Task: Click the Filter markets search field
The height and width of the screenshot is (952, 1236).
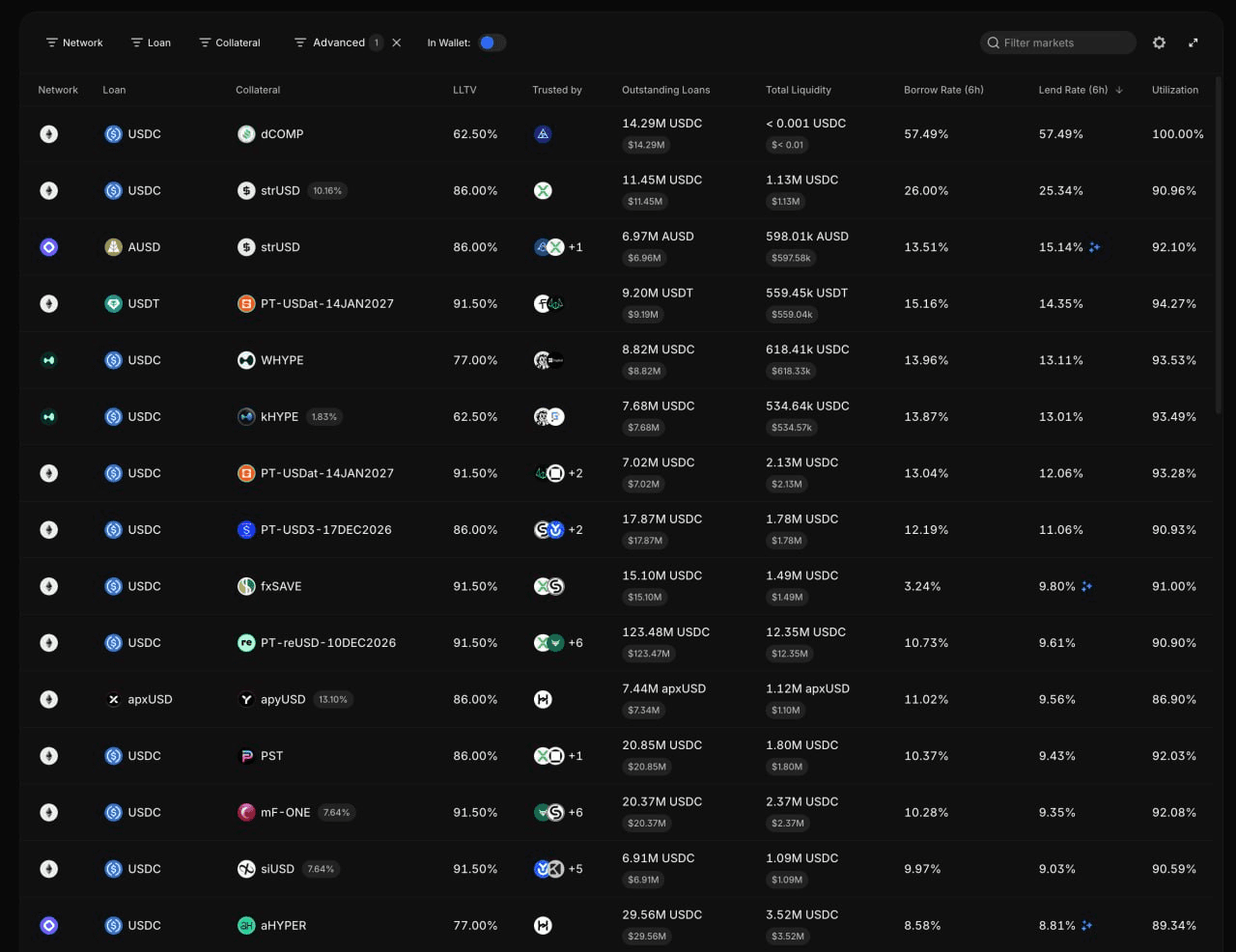Action: pyautogui.click(x=1057, y=42)
